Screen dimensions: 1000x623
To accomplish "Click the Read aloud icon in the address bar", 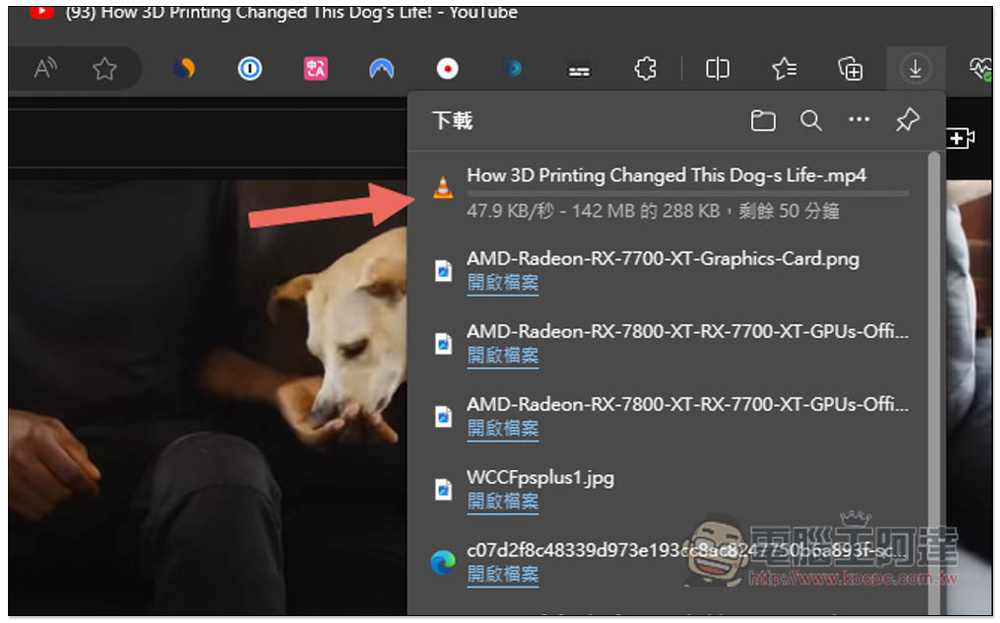I will (x=46, y=68).
